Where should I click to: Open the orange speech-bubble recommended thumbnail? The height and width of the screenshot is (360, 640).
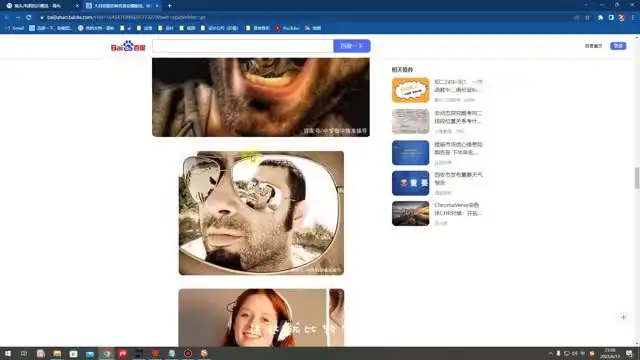(x=410, y=90)
